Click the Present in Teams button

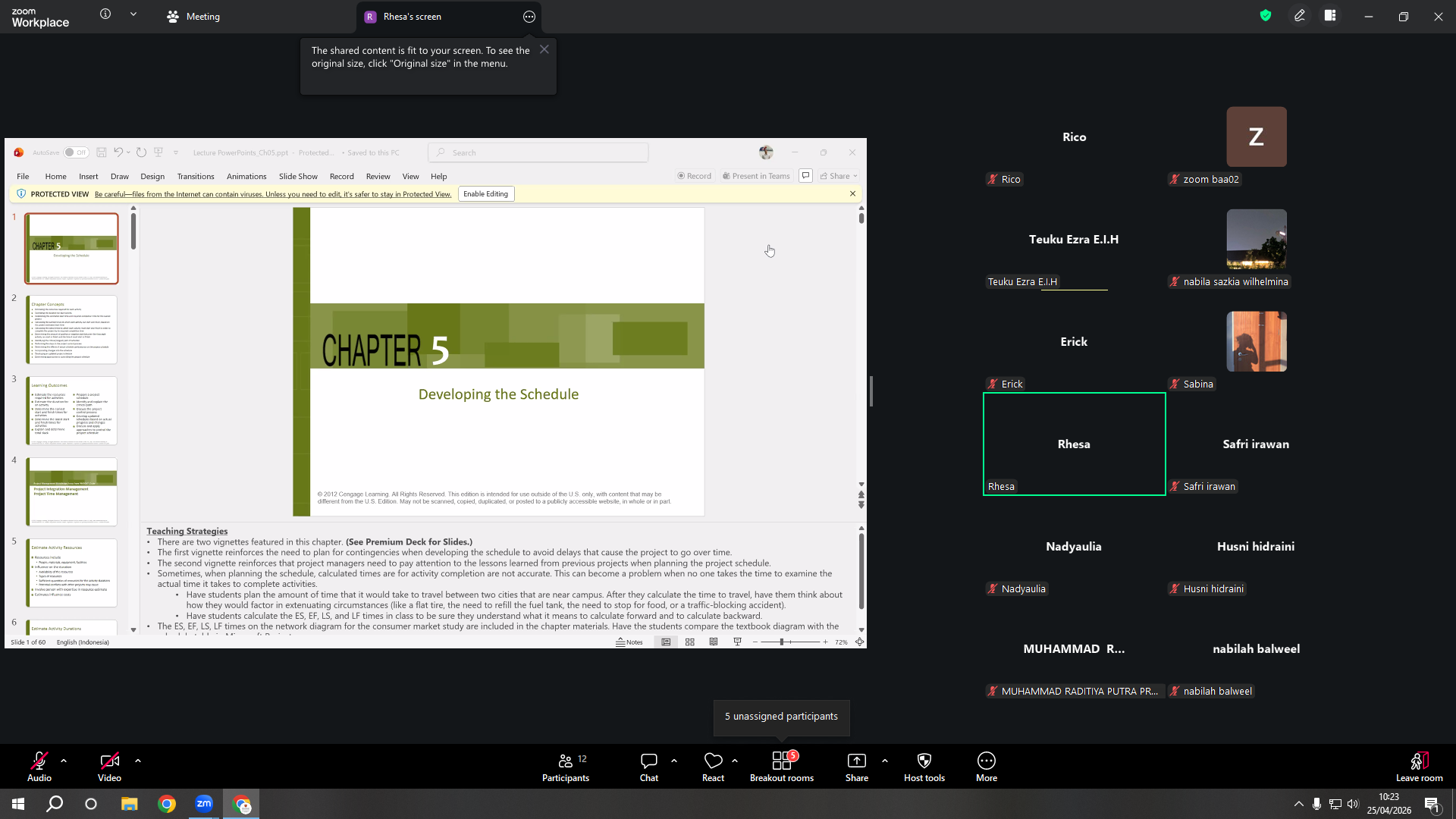(756, 176)
